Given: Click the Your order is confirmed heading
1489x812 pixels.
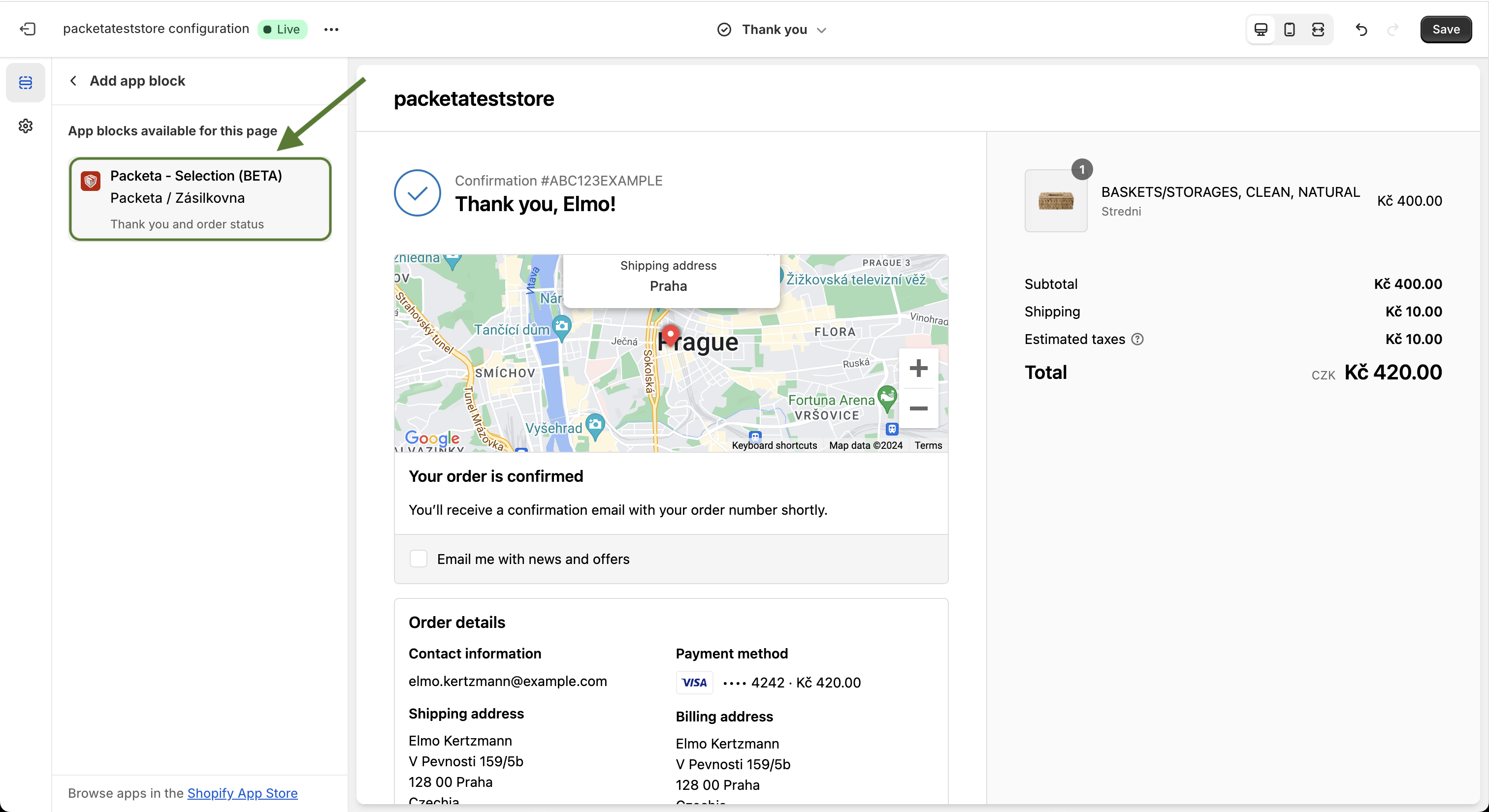Looking at the screenshot, I should tap(495, 476).
